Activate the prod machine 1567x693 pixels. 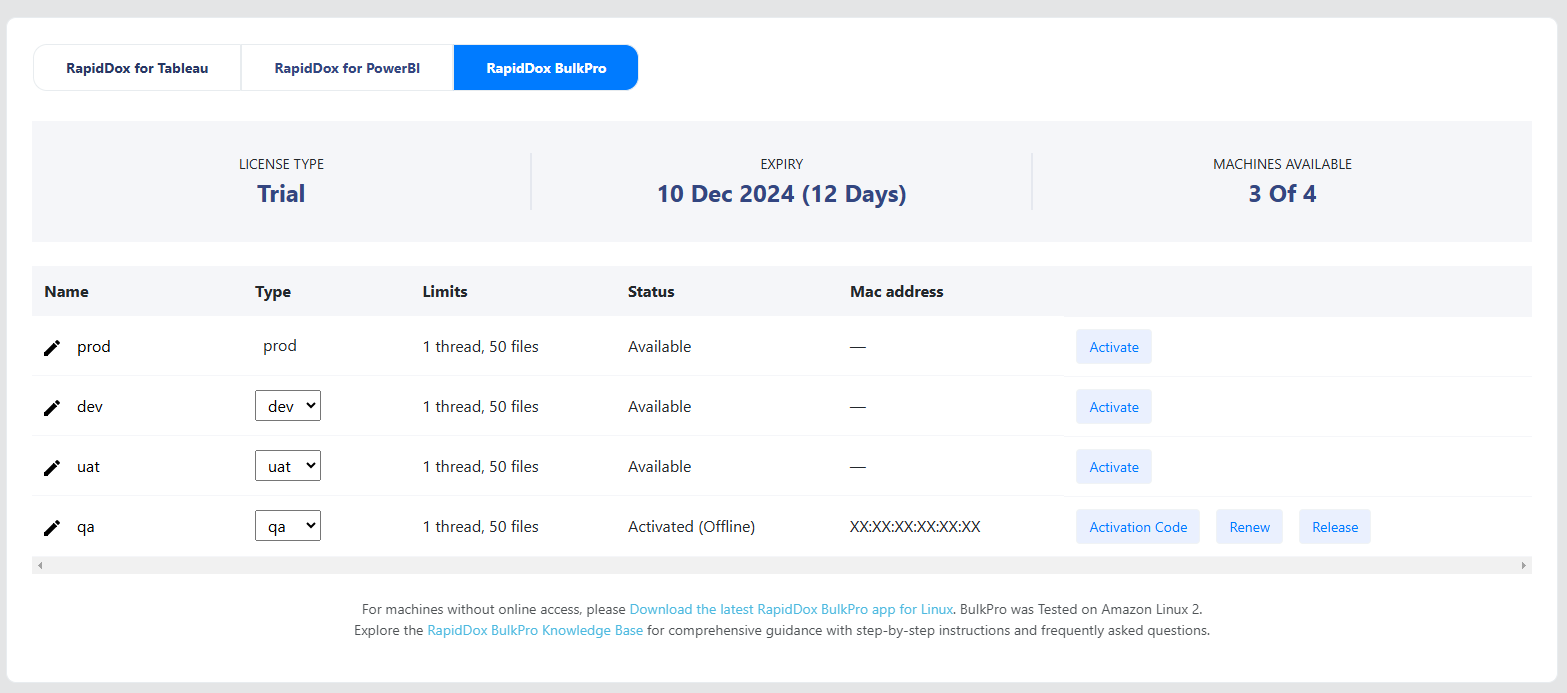1114,347
